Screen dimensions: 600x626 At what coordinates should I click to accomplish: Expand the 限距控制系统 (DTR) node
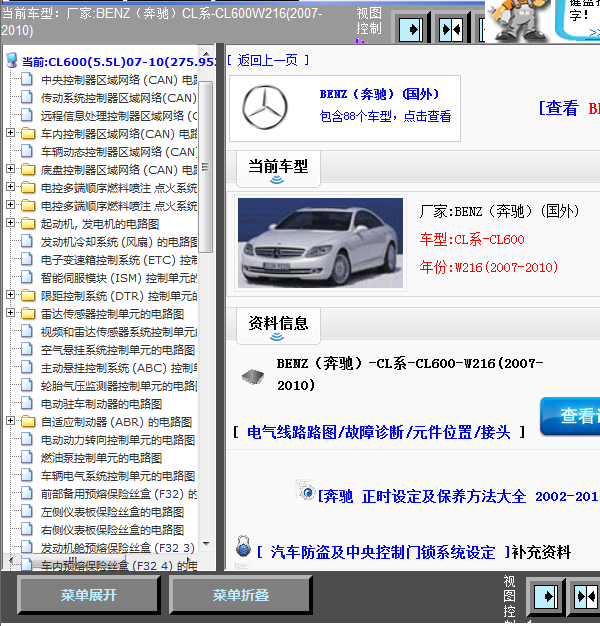coord(11,295)
